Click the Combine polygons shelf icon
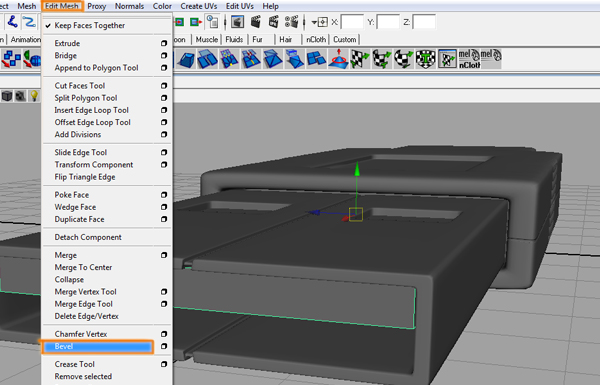 [11, 59]
